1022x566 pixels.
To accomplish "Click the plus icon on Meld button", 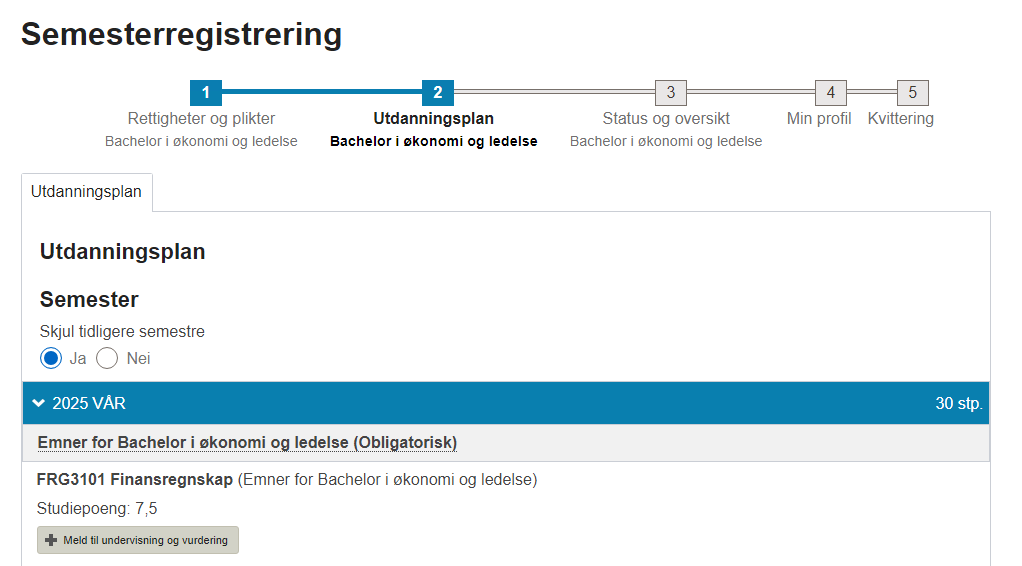I will click(51, 540).
